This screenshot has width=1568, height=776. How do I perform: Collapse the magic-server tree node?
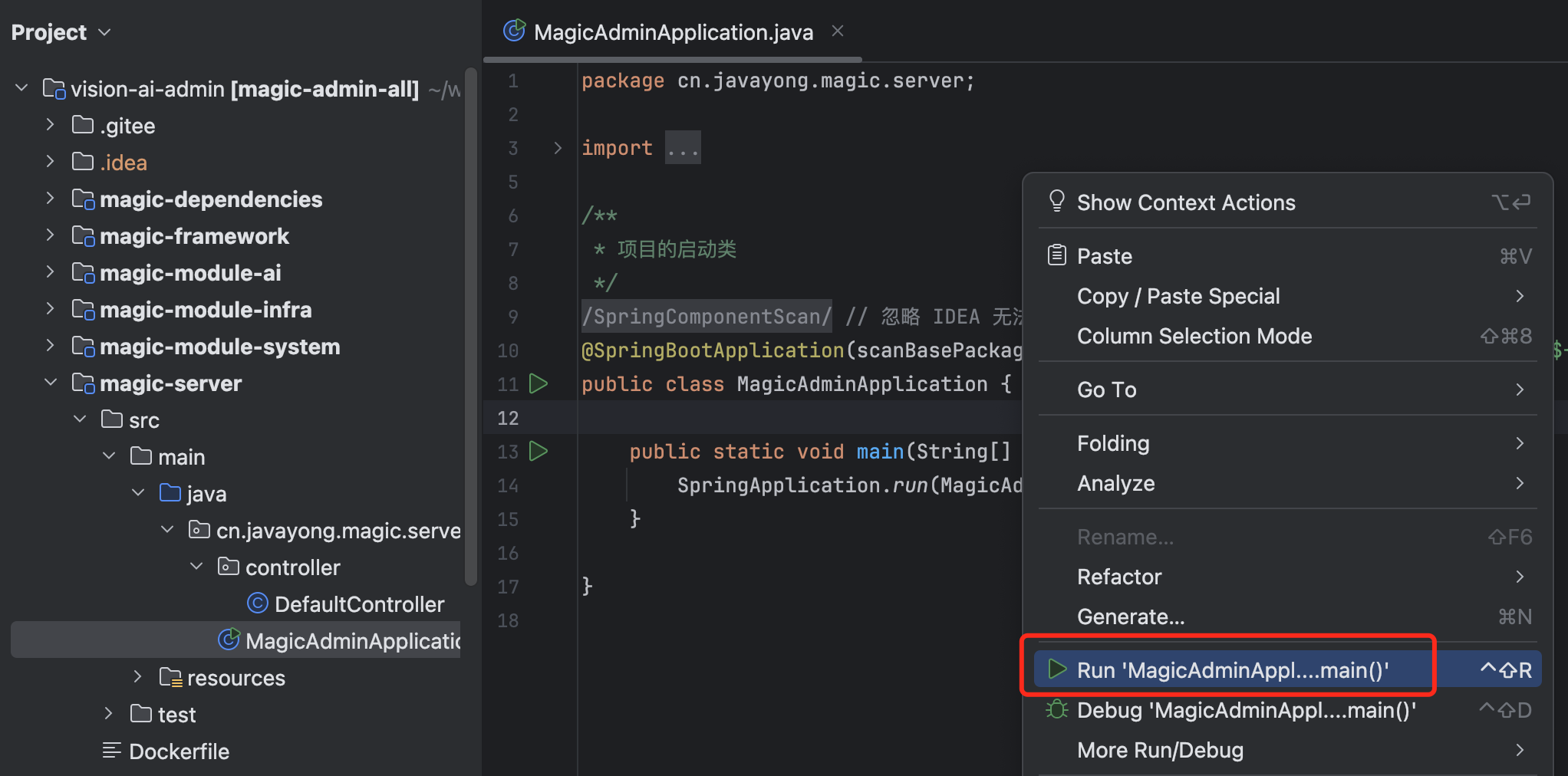click(51, 383)
